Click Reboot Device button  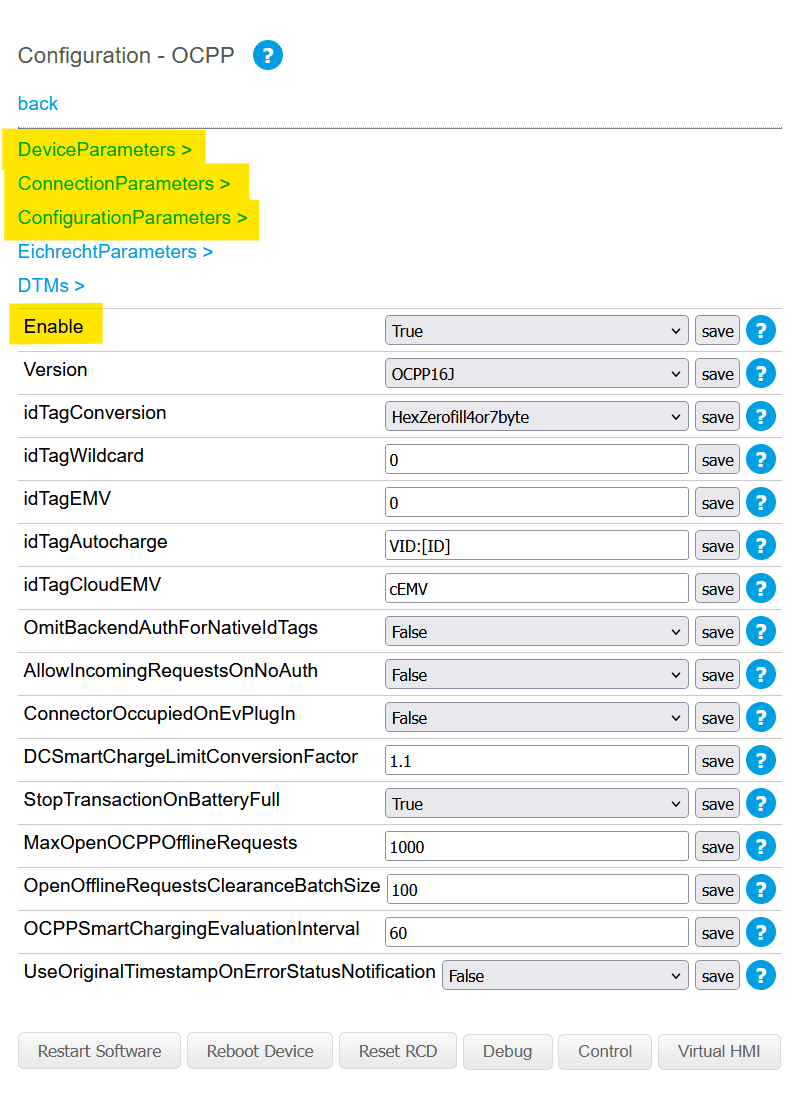[x=260, y=1051]
